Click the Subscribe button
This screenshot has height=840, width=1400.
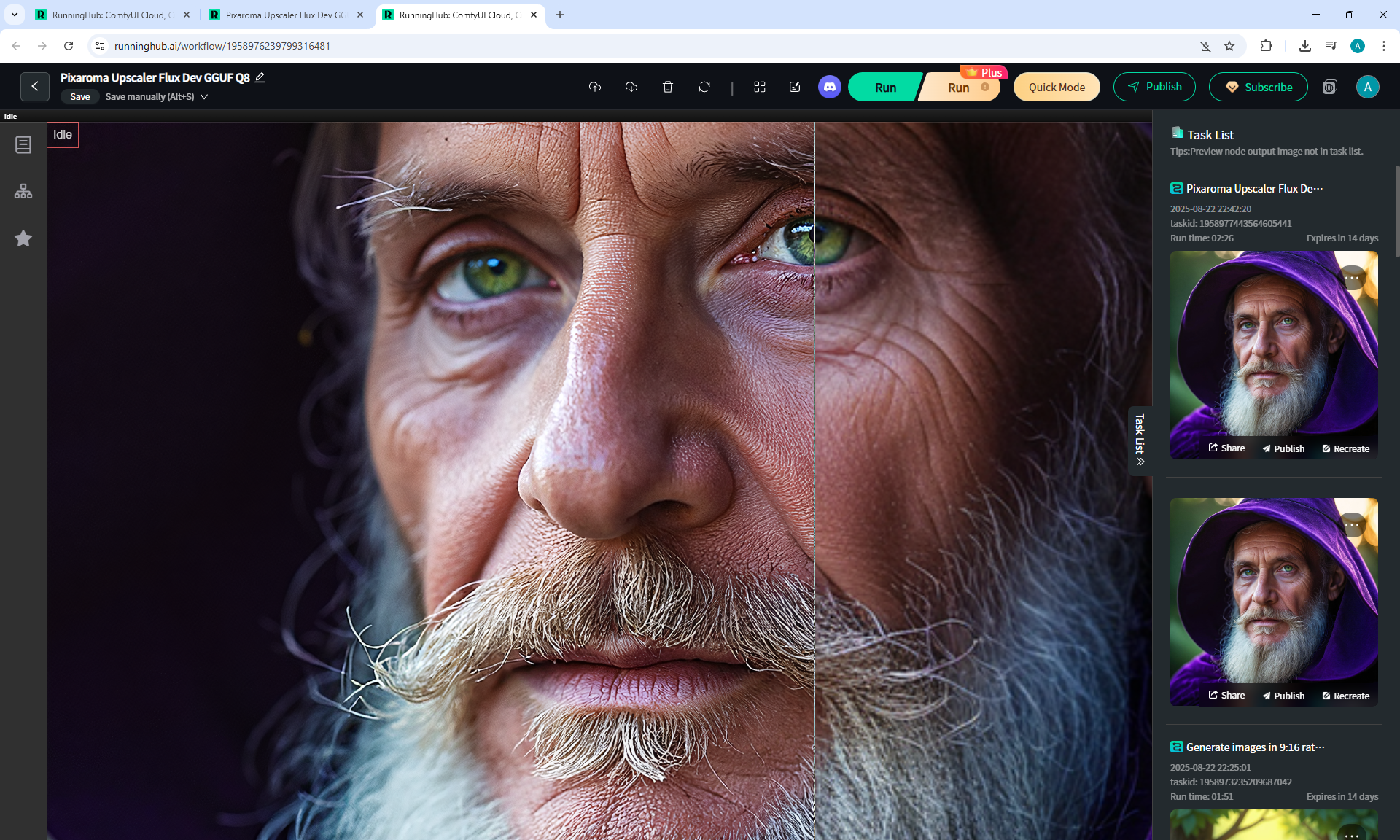1258,87
